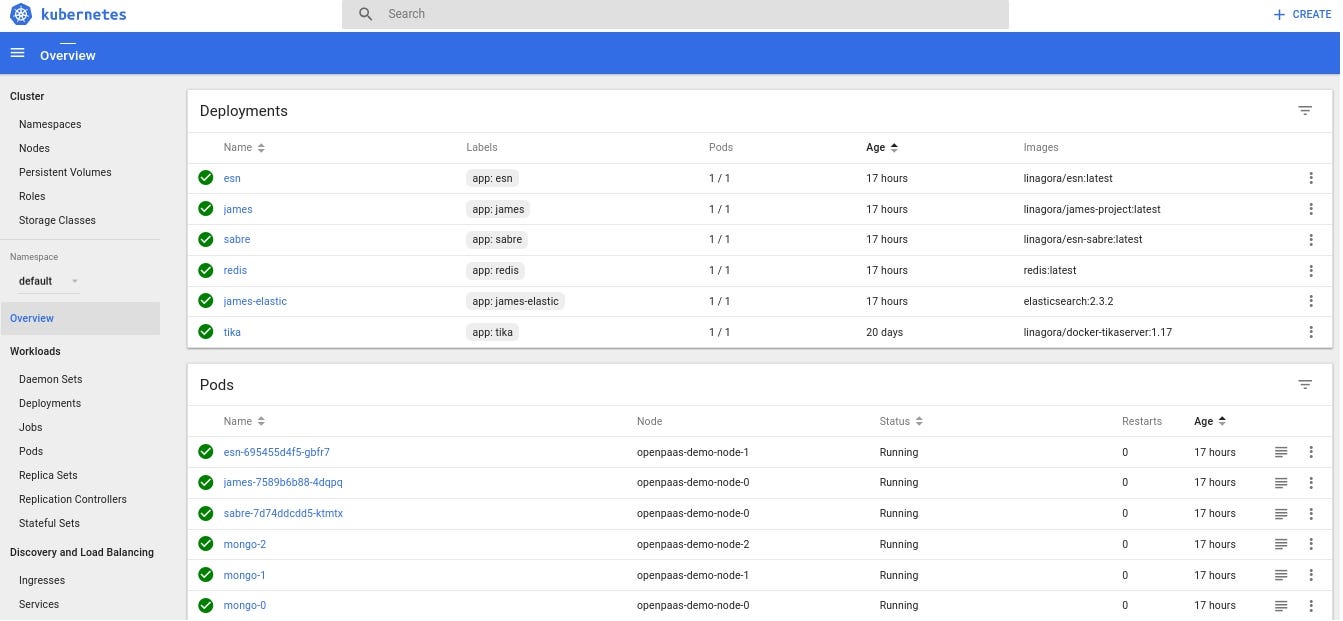Go to Pods in sidebar
Screen dimensions: 1343x621
point(31,452)
